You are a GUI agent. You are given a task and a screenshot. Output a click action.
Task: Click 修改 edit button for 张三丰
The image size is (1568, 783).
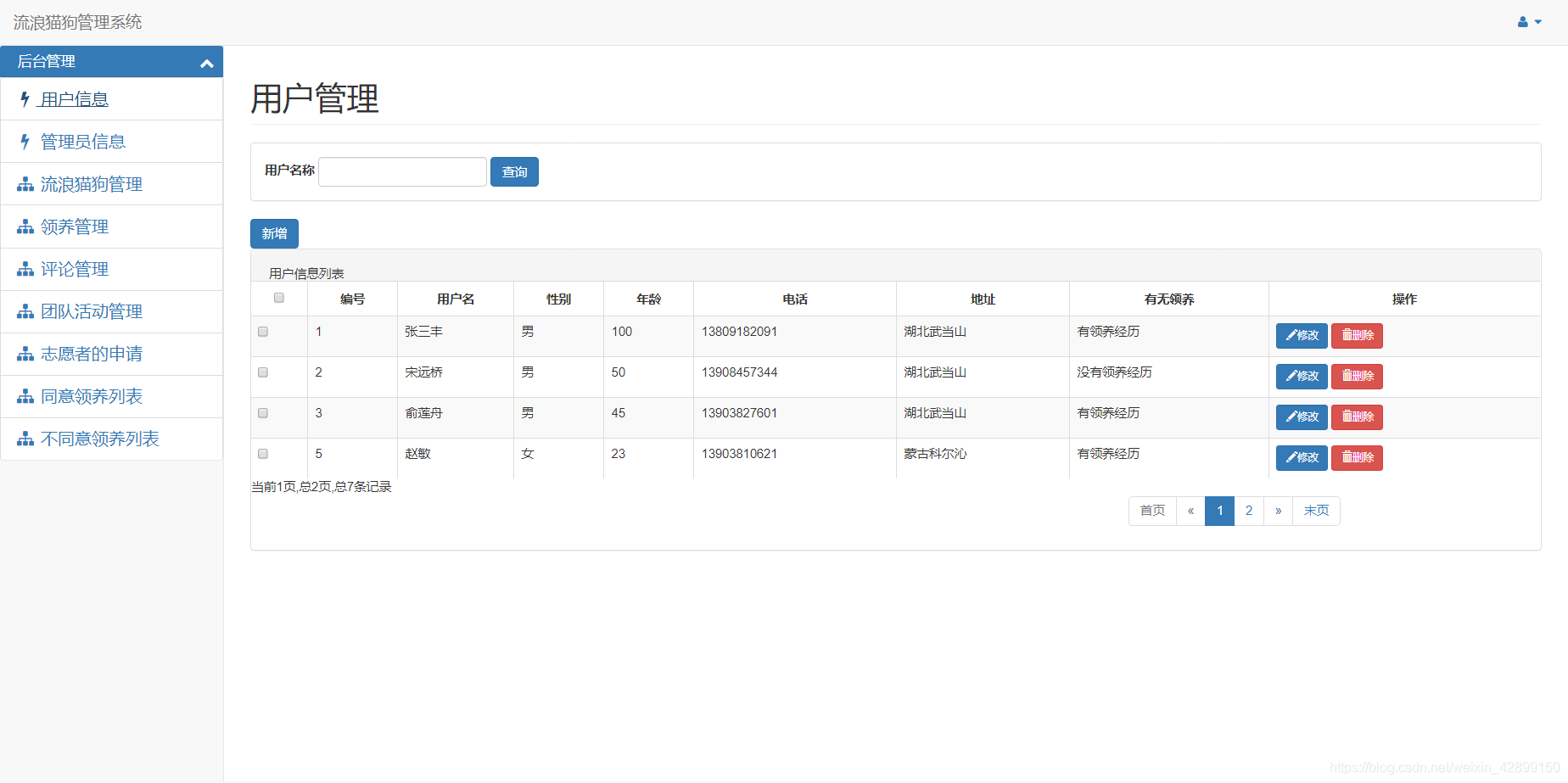tap(1302, 336)
